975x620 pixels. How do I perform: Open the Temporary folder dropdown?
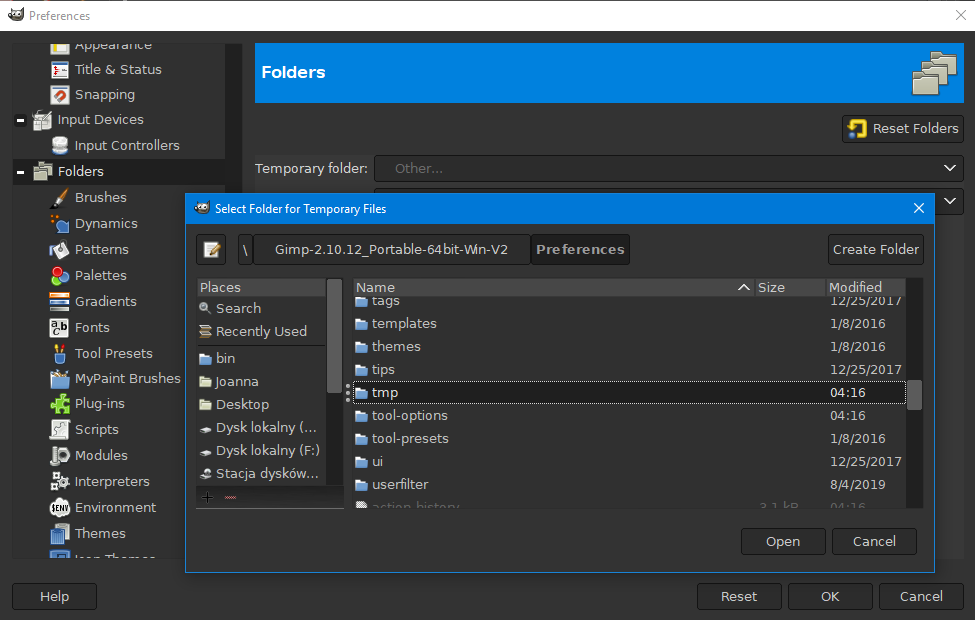[669, 169]
